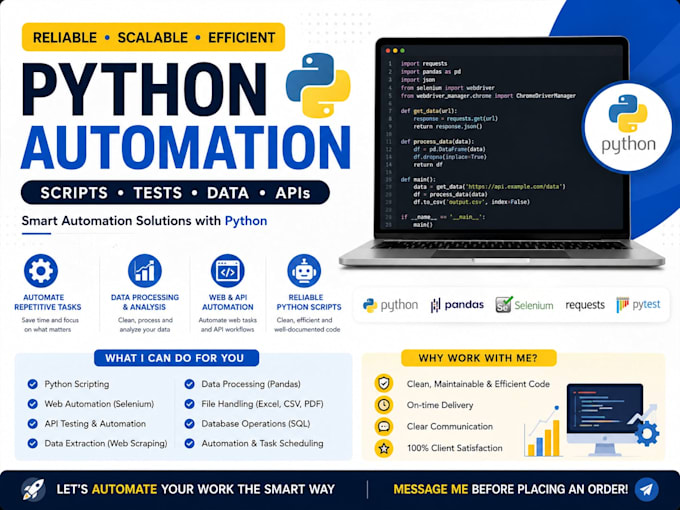This screenshot has width=680, height=510.
Task: Select the chart Data Processing & Analysis icon
Action: (x=145, y=271)
